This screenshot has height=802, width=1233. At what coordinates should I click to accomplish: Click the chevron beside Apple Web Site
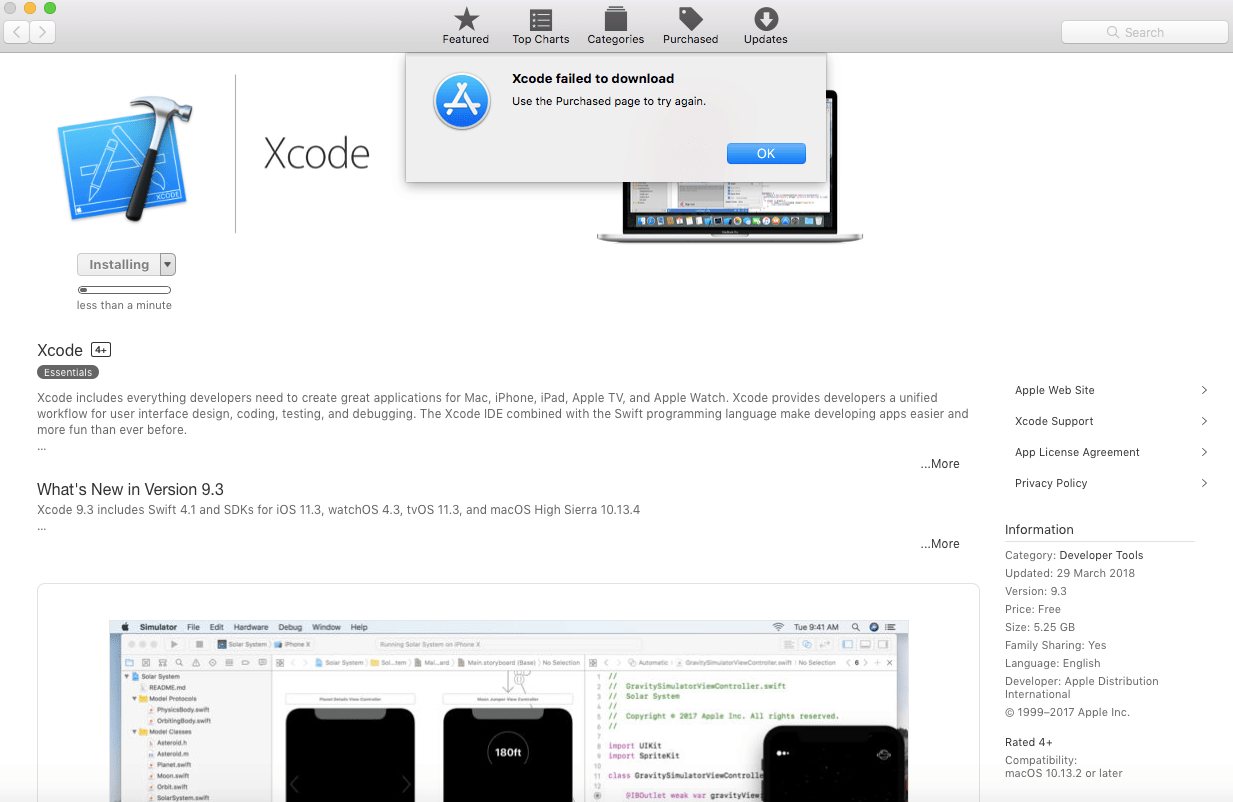click(1204, 390)
